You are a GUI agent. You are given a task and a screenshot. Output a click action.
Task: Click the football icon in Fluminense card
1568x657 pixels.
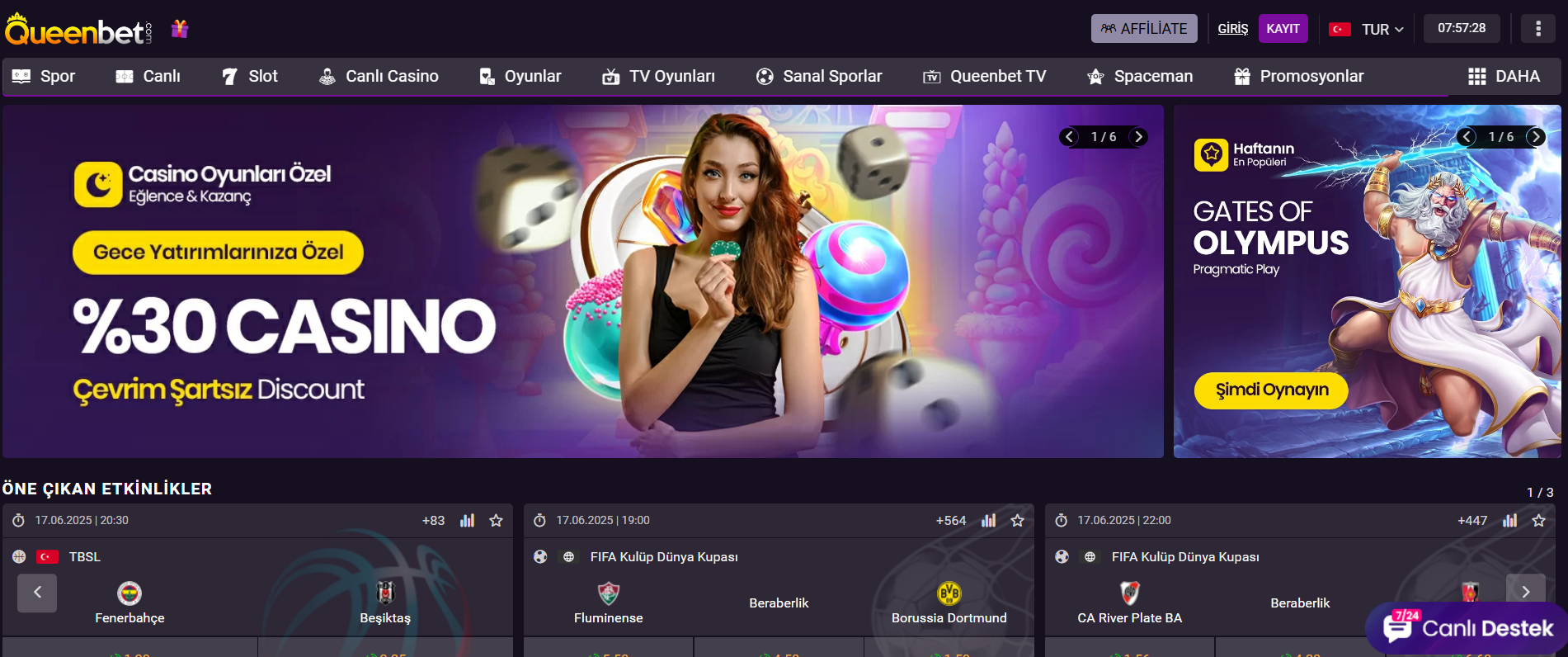(x=540, y=557)
